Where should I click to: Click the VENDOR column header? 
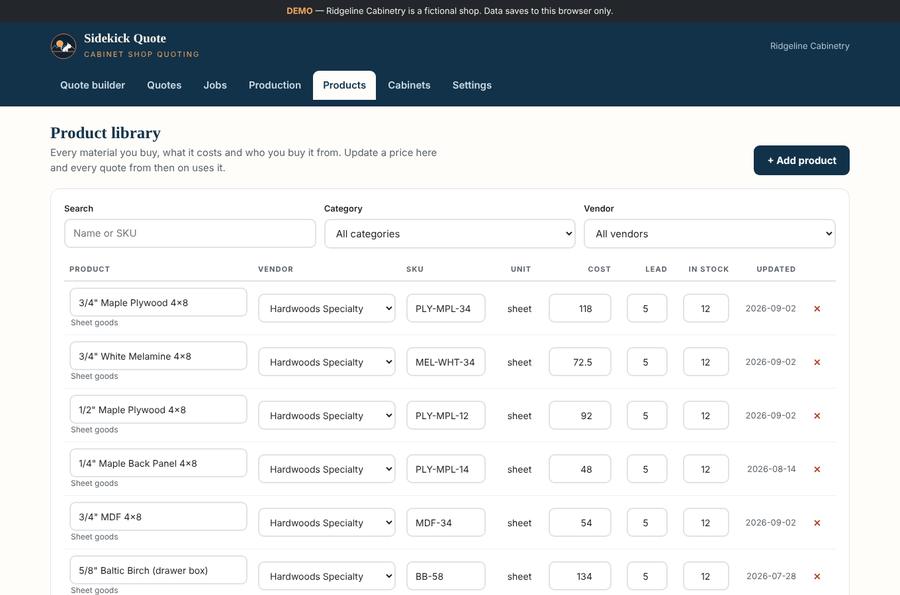(276, 269)
